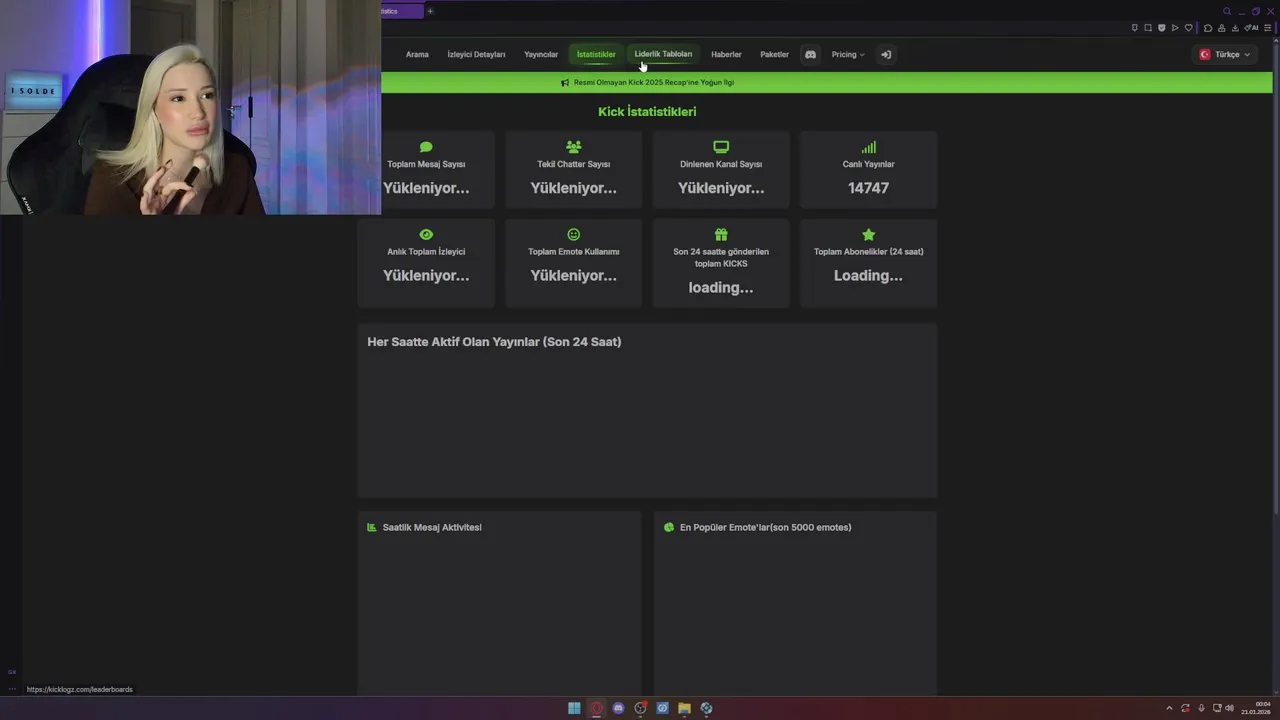Open the Windows Start button on taskbar
The width and height of the screenshot is (1280, 720).
pos(574,708)
